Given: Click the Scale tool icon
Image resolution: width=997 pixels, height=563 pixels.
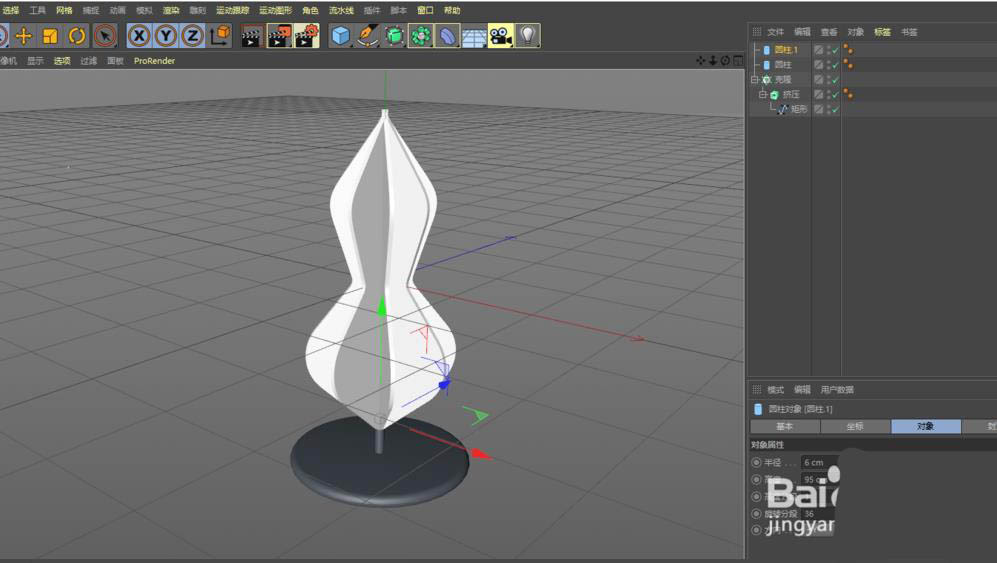Looking at the screenshot, I should tap(50, 36).
